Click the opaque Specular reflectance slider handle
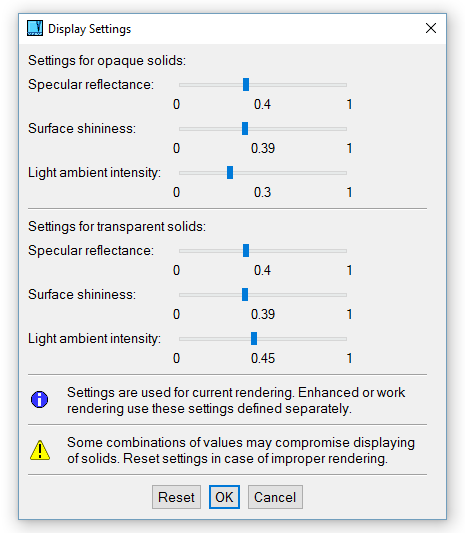Screen dimensions: 465x533 [246, 85]
